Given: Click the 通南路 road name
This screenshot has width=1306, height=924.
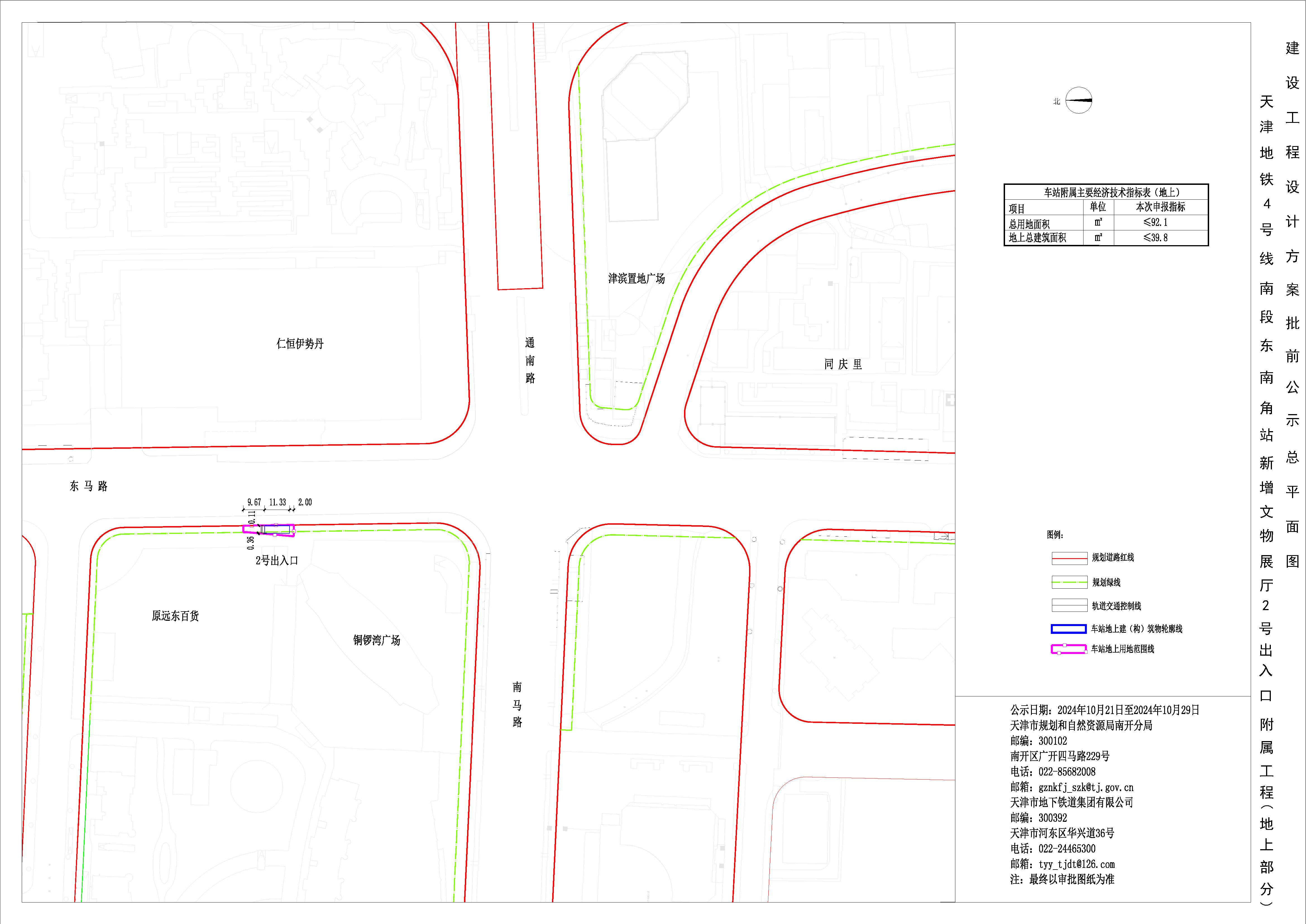Looking at the screenshot, I should pyautogui.click(x=530, y=360).
